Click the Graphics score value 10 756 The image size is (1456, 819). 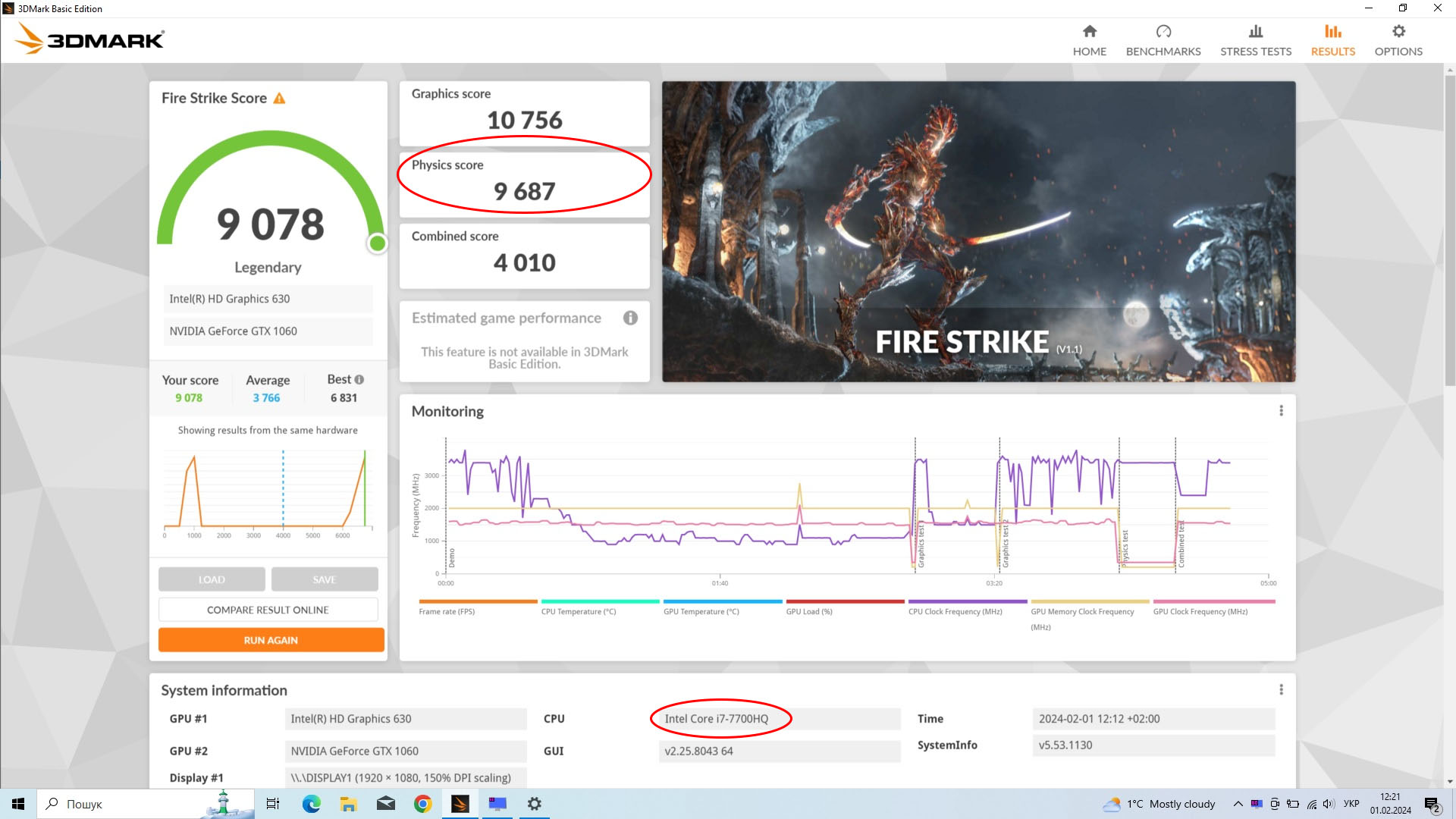pyautogui.click(x=524, y=120)
